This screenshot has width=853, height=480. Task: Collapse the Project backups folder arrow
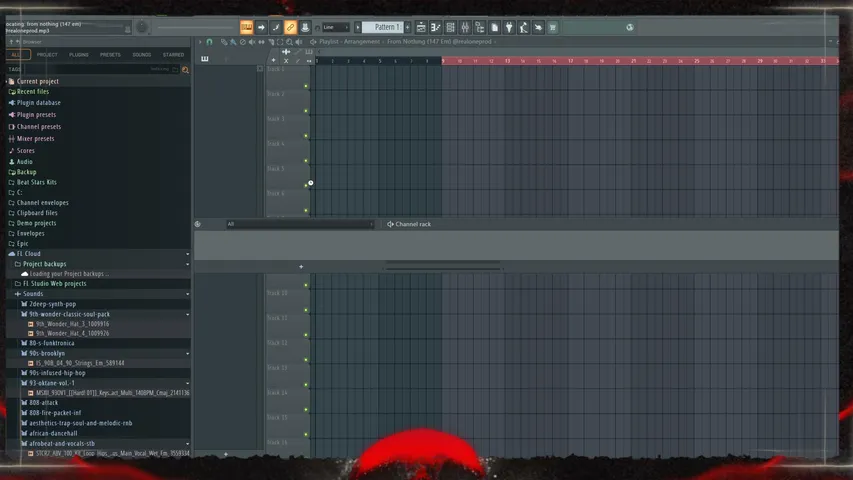pos(188,264)
